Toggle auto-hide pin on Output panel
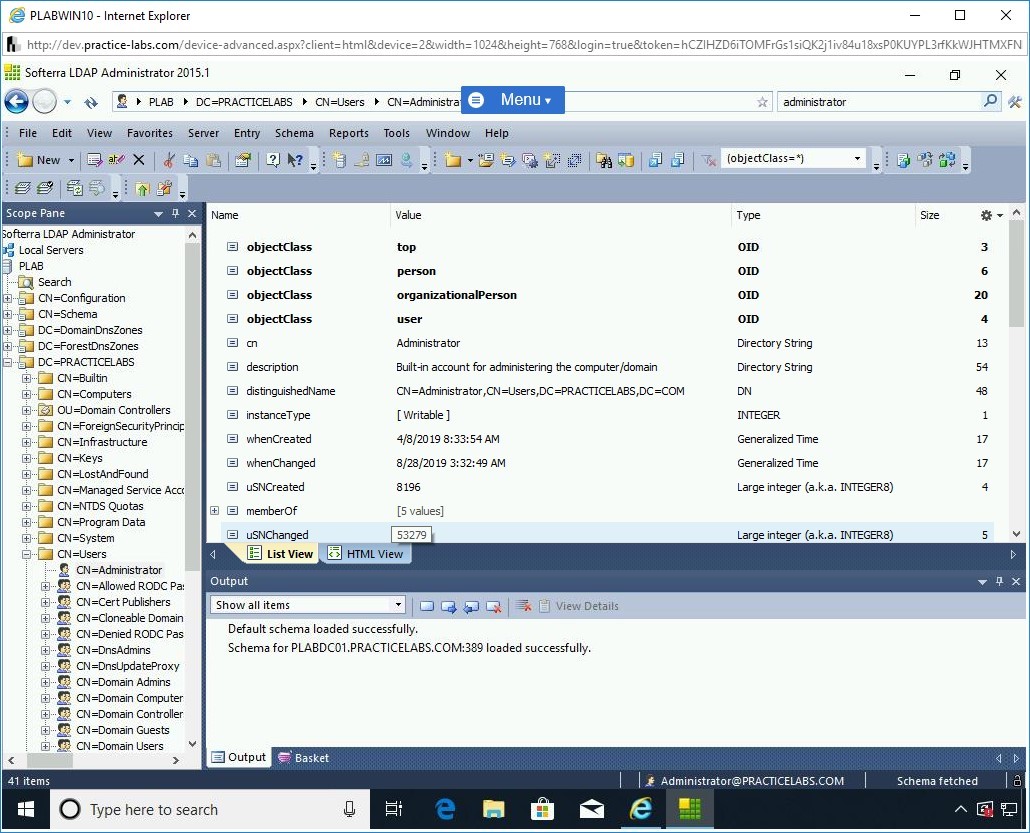The image size is (1030, 833). pos(999,582)
